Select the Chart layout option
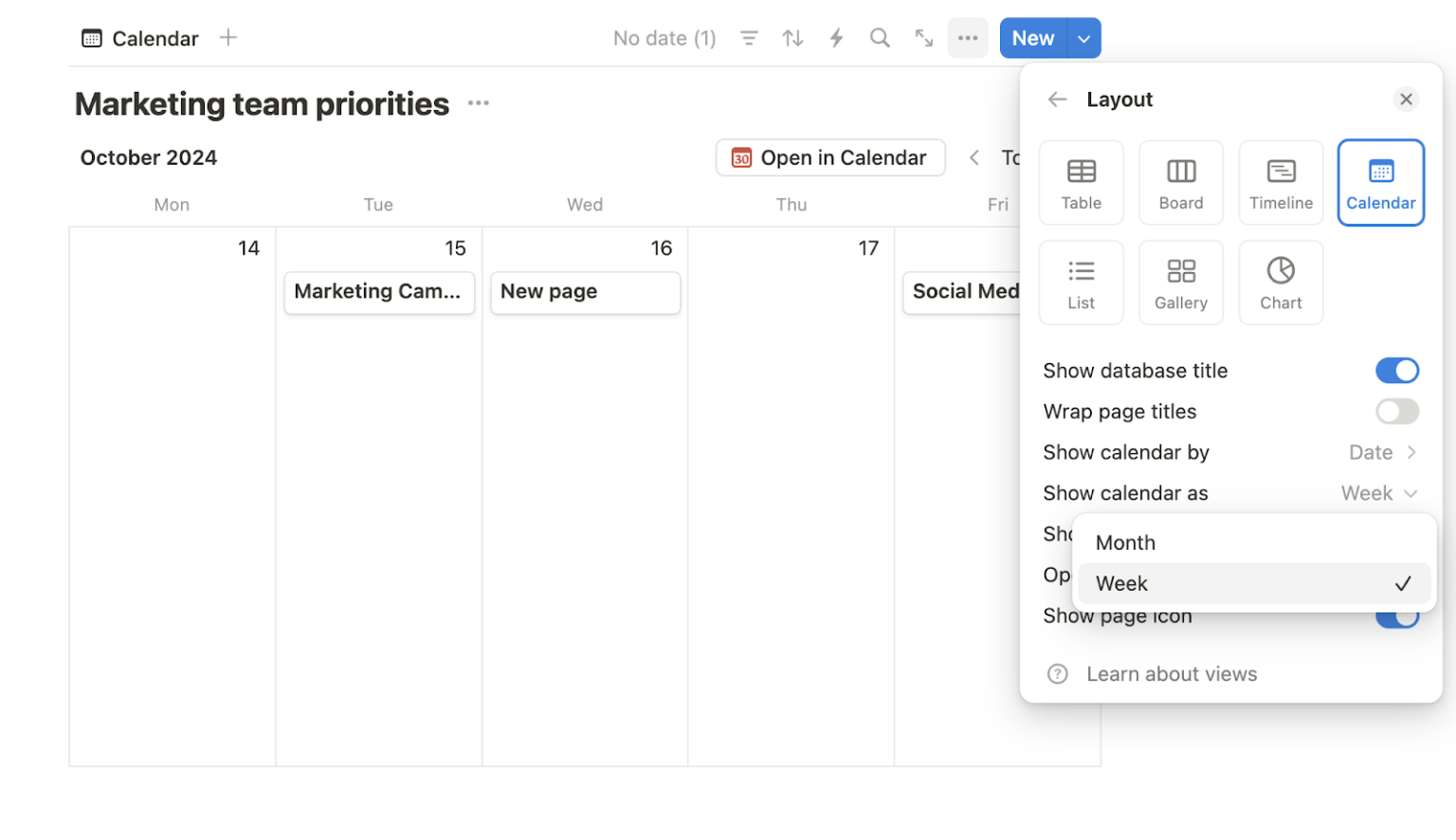 (1281, 282)
